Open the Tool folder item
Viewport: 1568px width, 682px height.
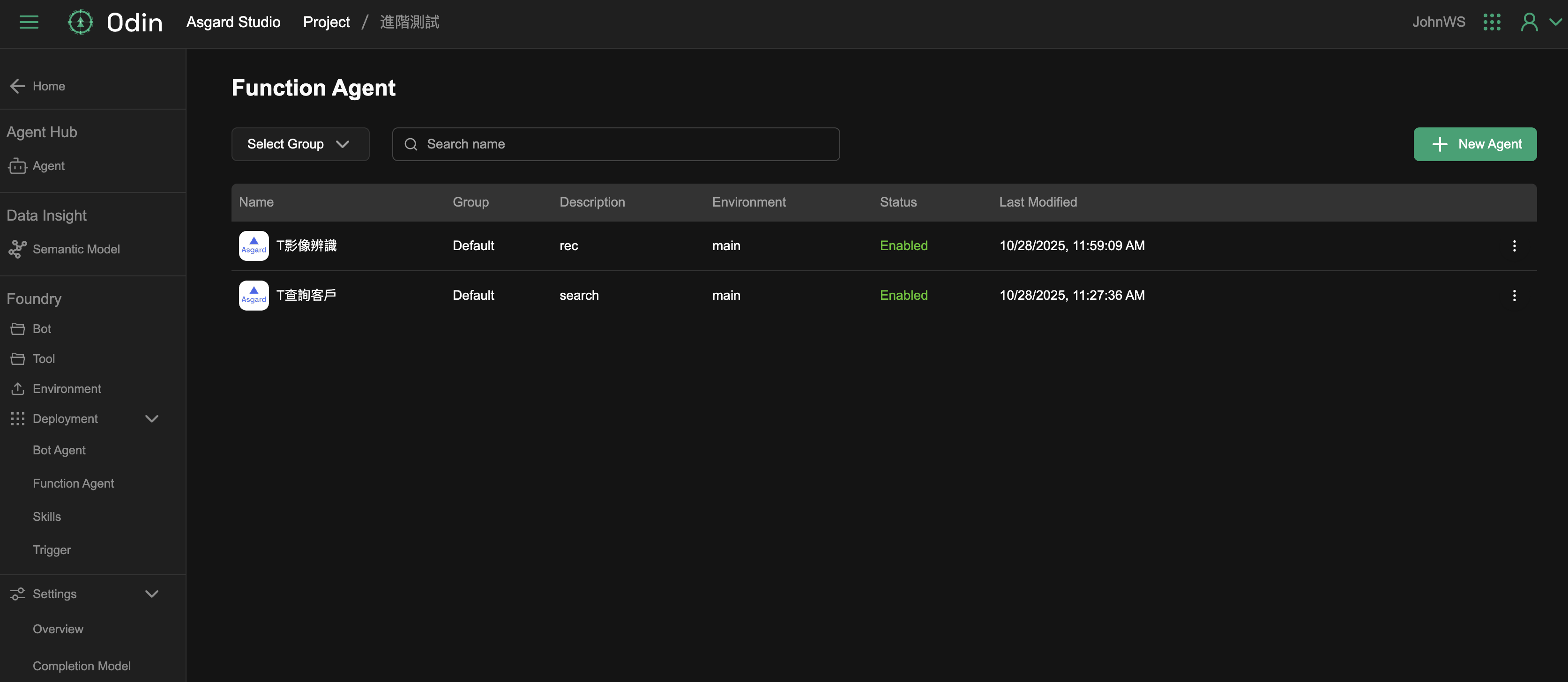[x=43, y=359]
